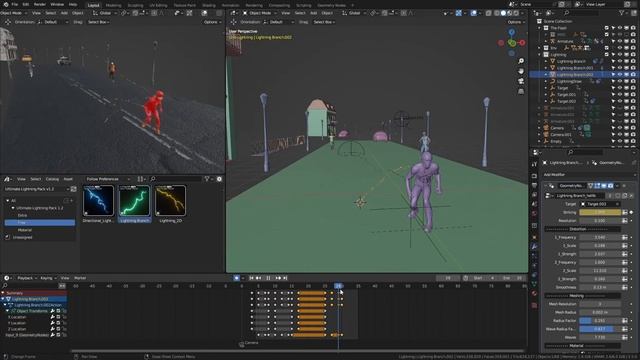Open the Render properties tab
Viewport: 640px width, 360px height.
coord(534,176)
